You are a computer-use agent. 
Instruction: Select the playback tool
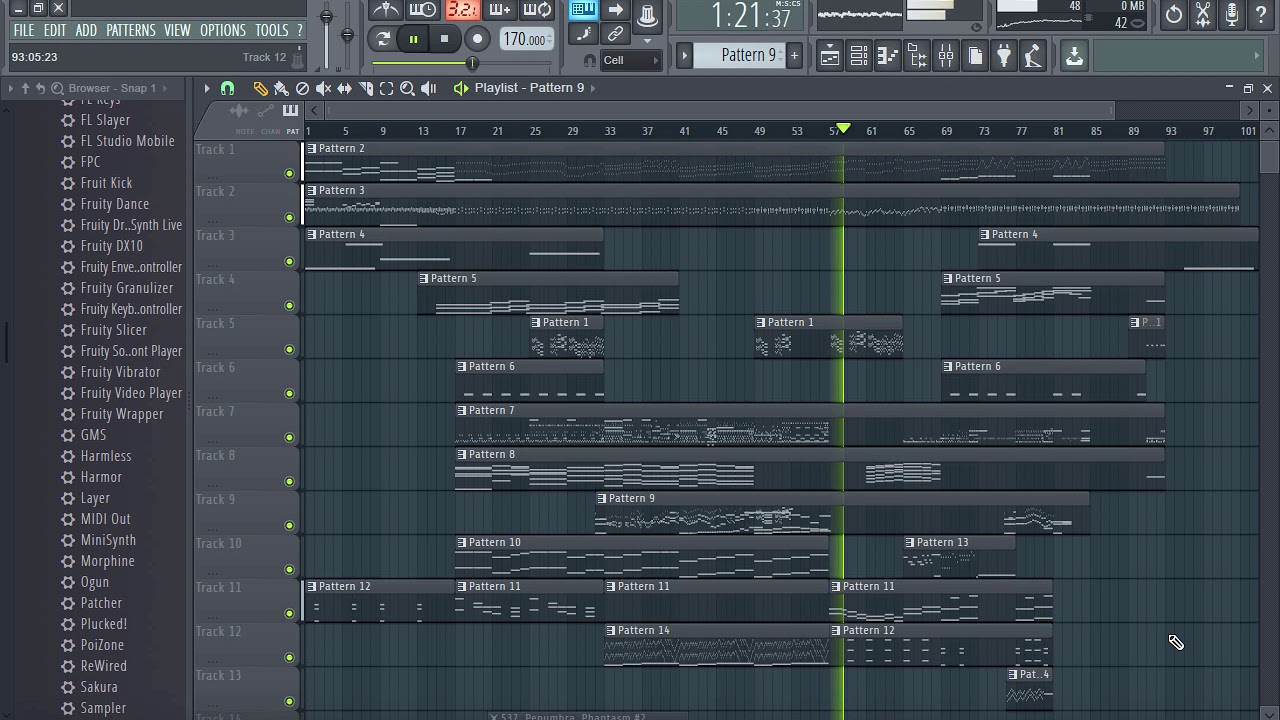pos(429,88)
